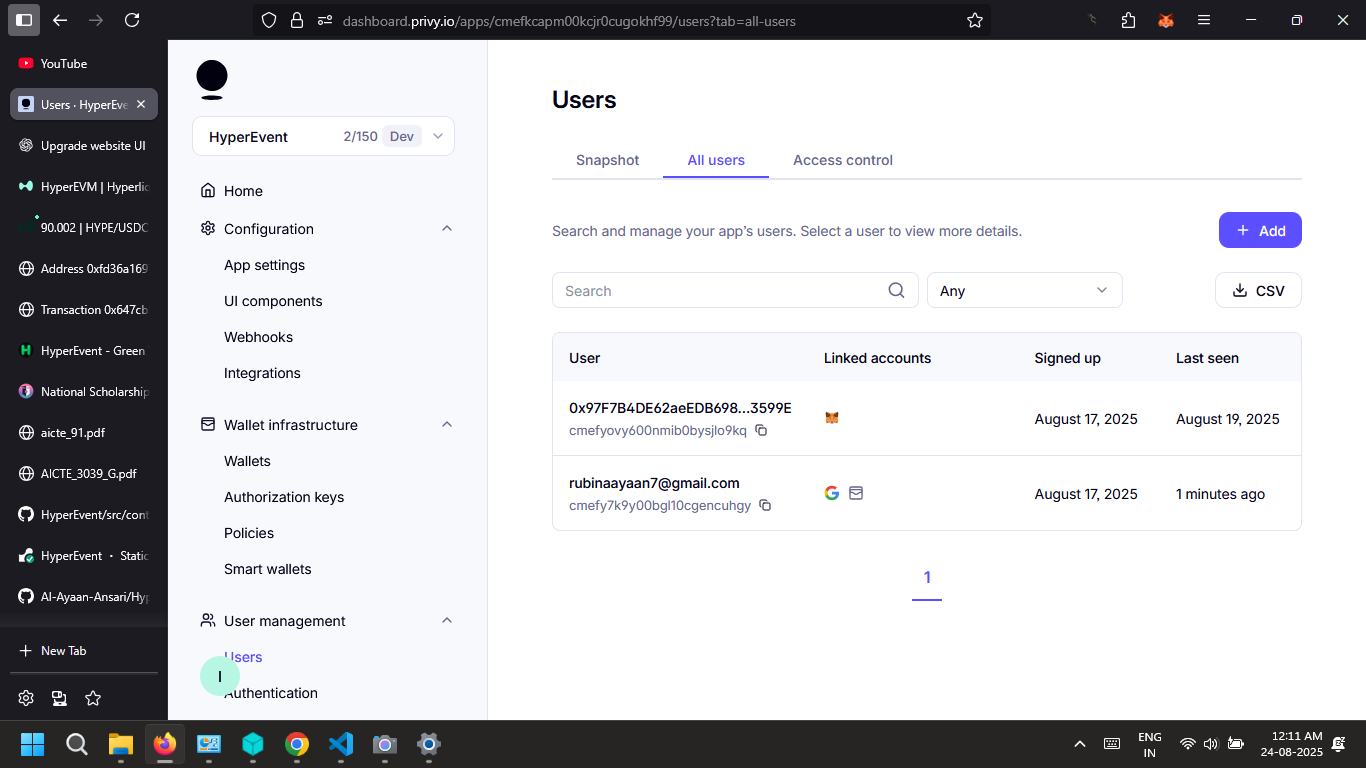Go back to previous page
The width and height of the screenshot is (1366, 768).
click(x=60, y=20)
